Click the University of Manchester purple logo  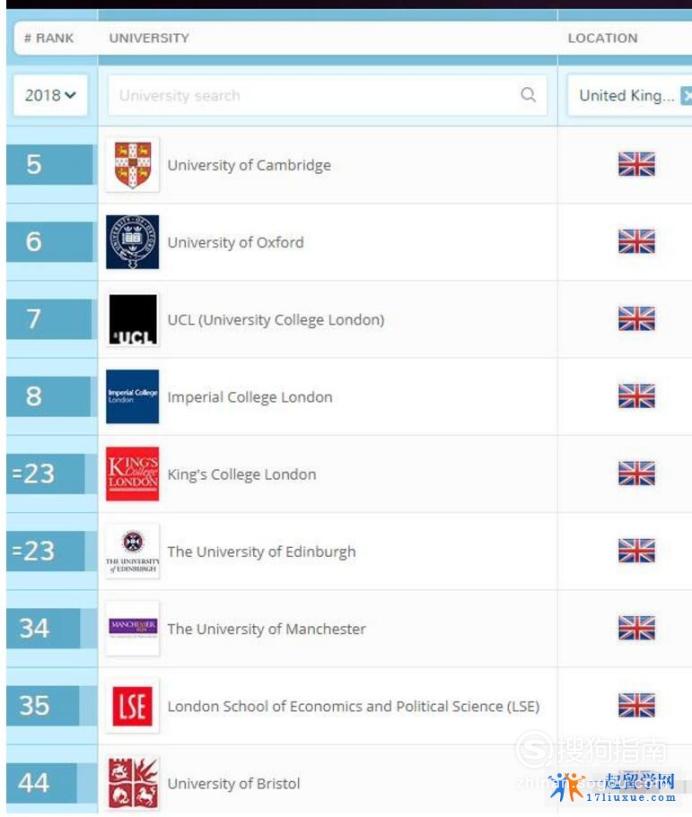(x=132, y=628)
